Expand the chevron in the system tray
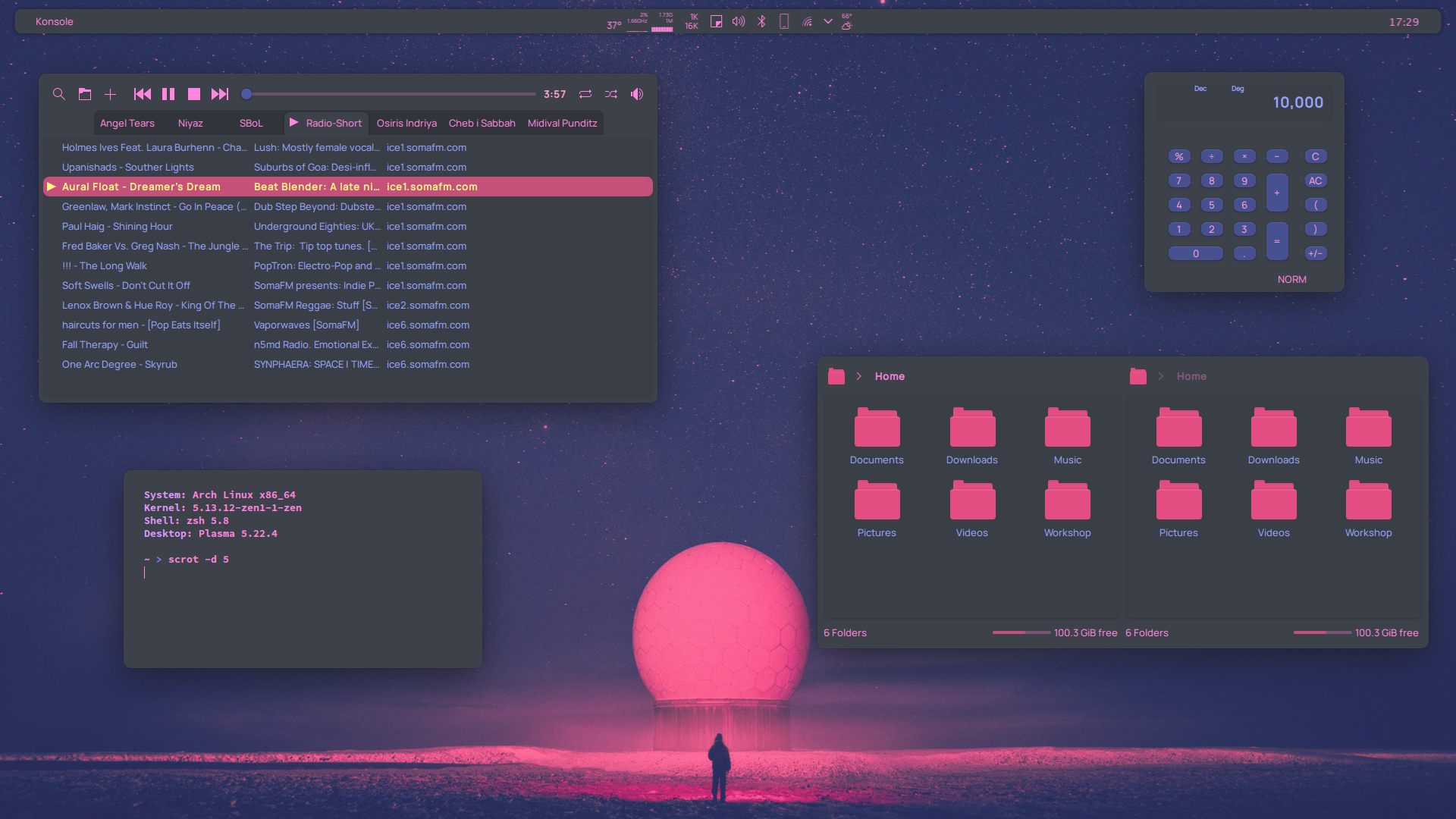Viewport: 1456px width, 819px height. (828, 21)
